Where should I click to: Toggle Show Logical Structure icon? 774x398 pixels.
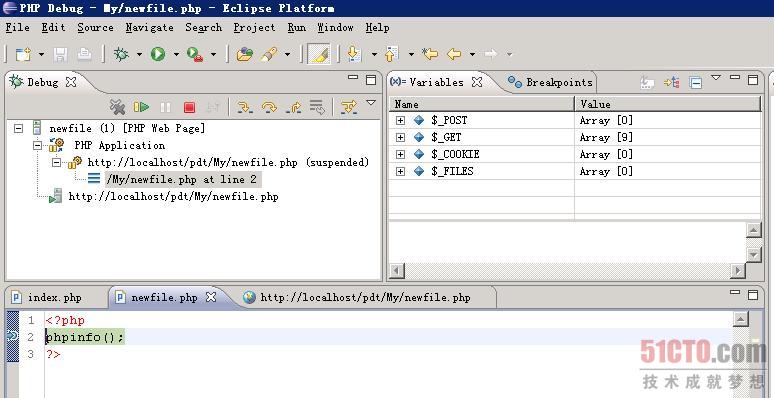pyautogui.click(x=671, y=82)
